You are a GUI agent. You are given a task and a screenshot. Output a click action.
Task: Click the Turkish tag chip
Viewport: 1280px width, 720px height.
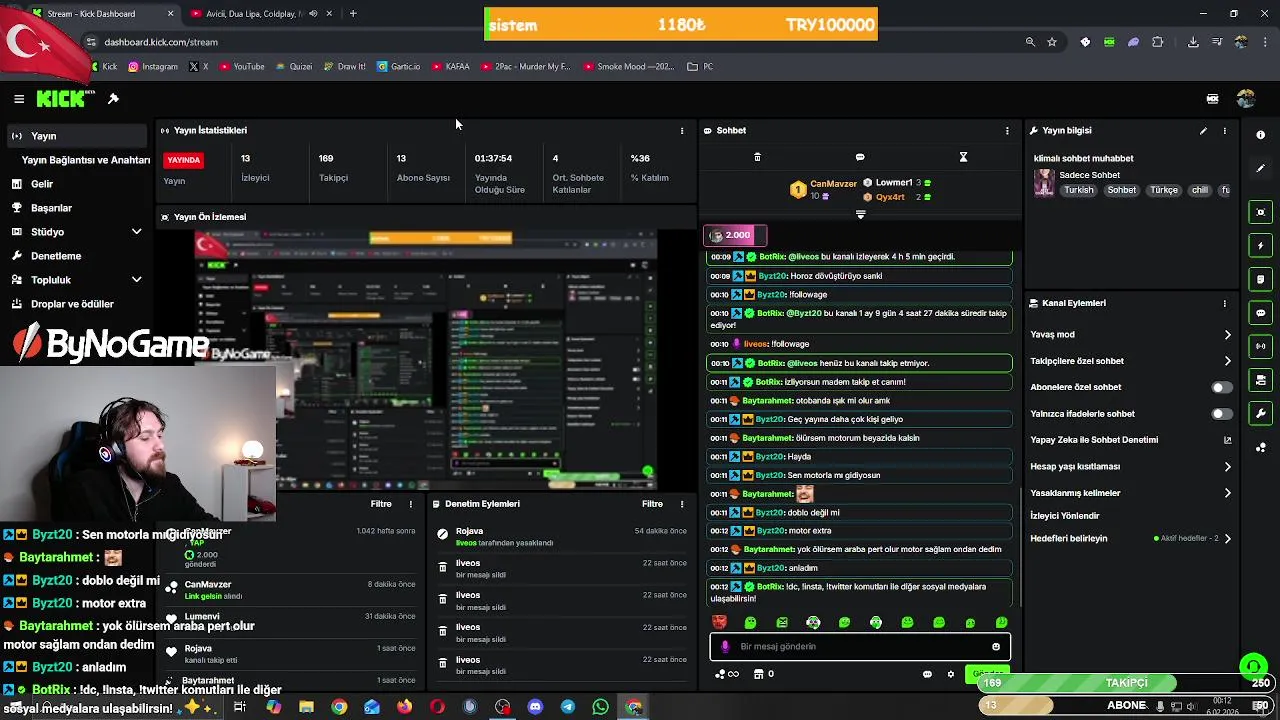[1078, 190]
